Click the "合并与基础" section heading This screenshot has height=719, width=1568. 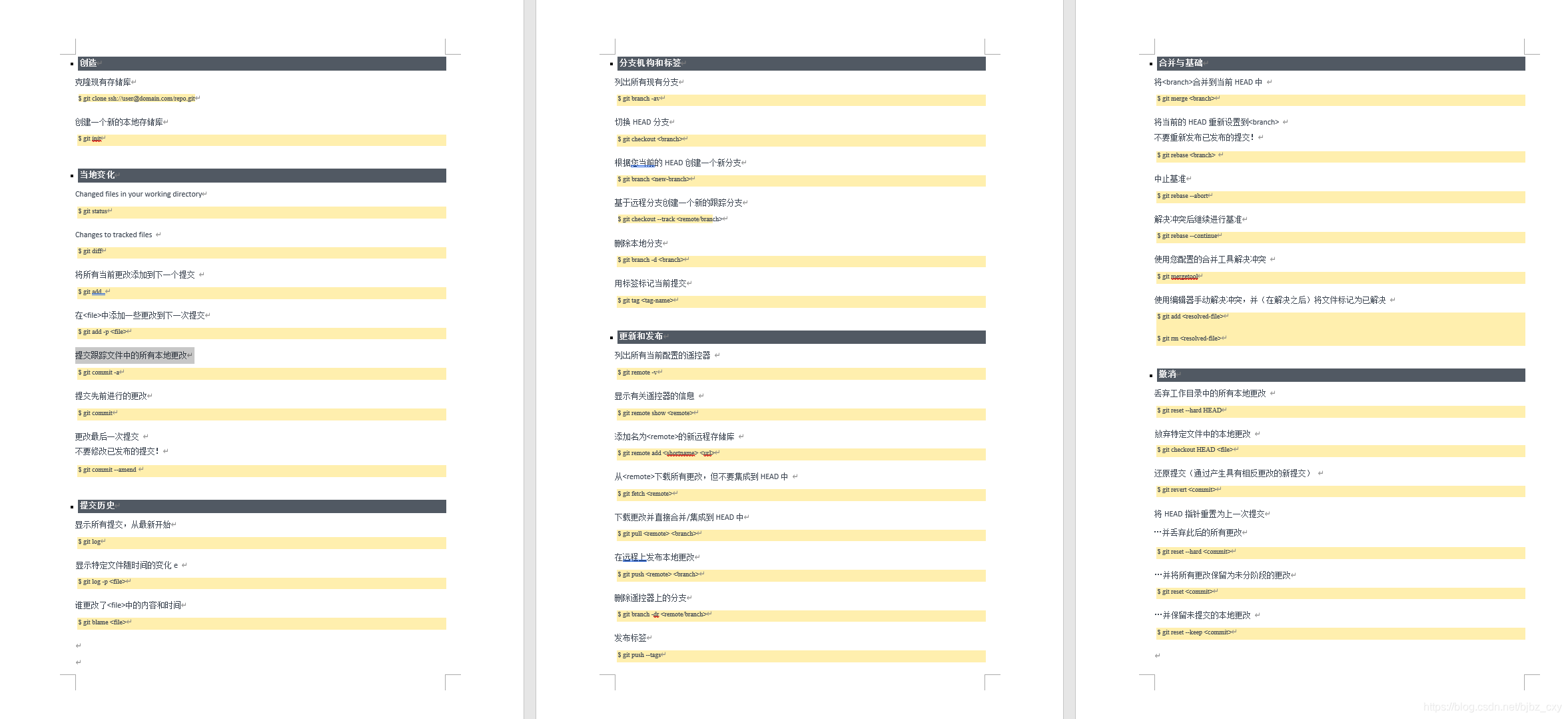[x=1180, y=63]
